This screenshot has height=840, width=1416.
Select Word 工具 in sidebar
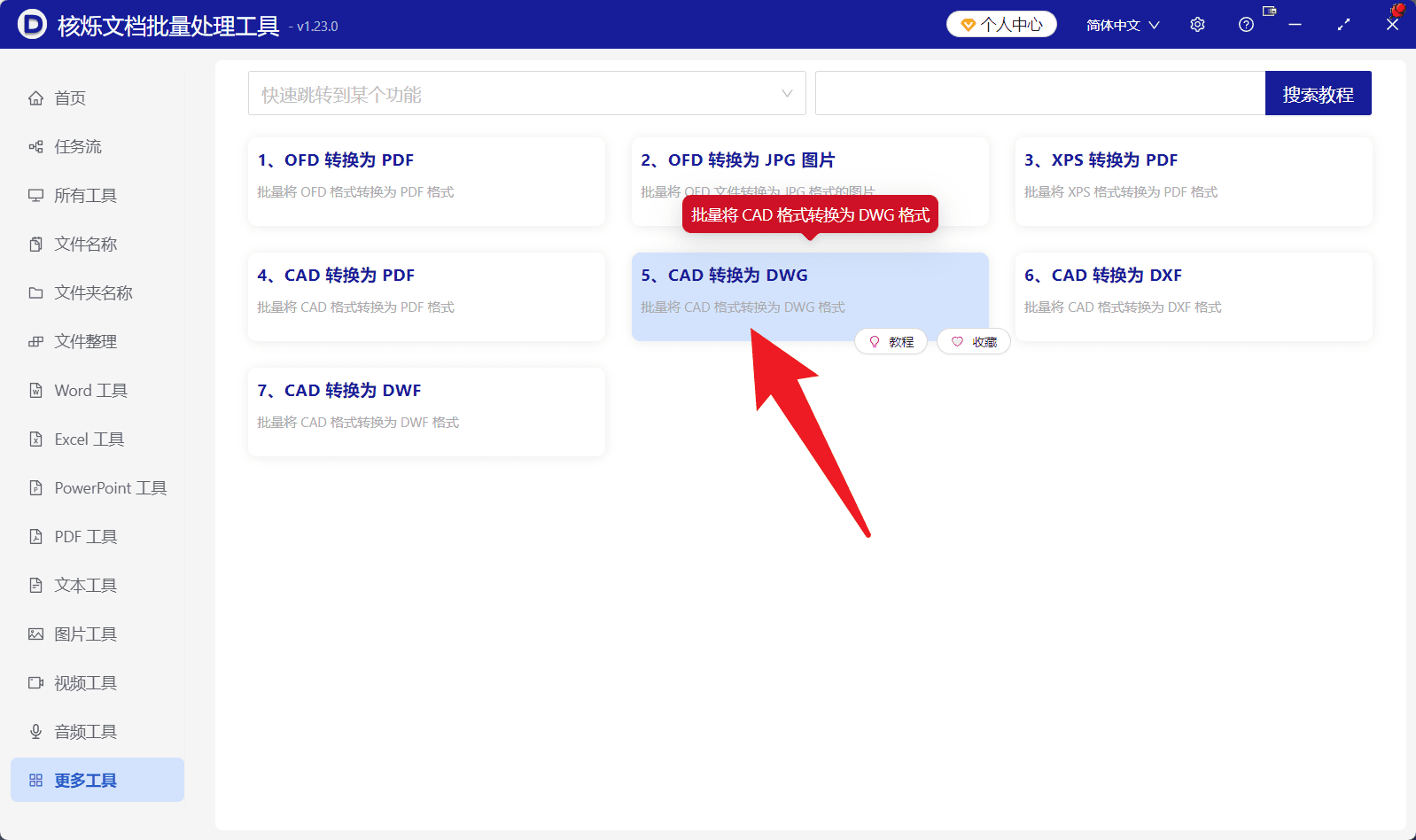tap(97, 391)
